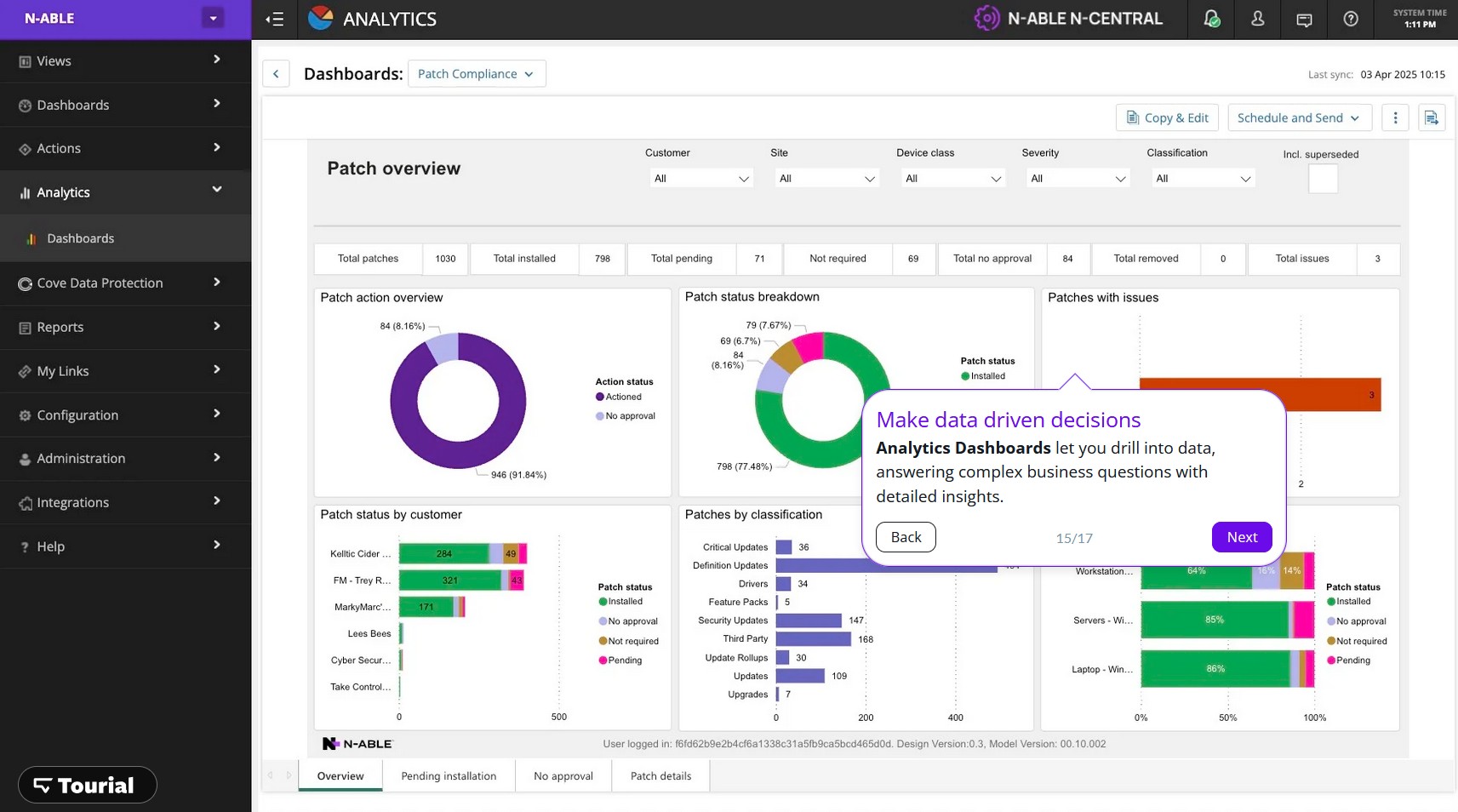Toggle the Incl. superseded checkbox
Viewport: 1458px width, 812px height.
[1323, 179]
